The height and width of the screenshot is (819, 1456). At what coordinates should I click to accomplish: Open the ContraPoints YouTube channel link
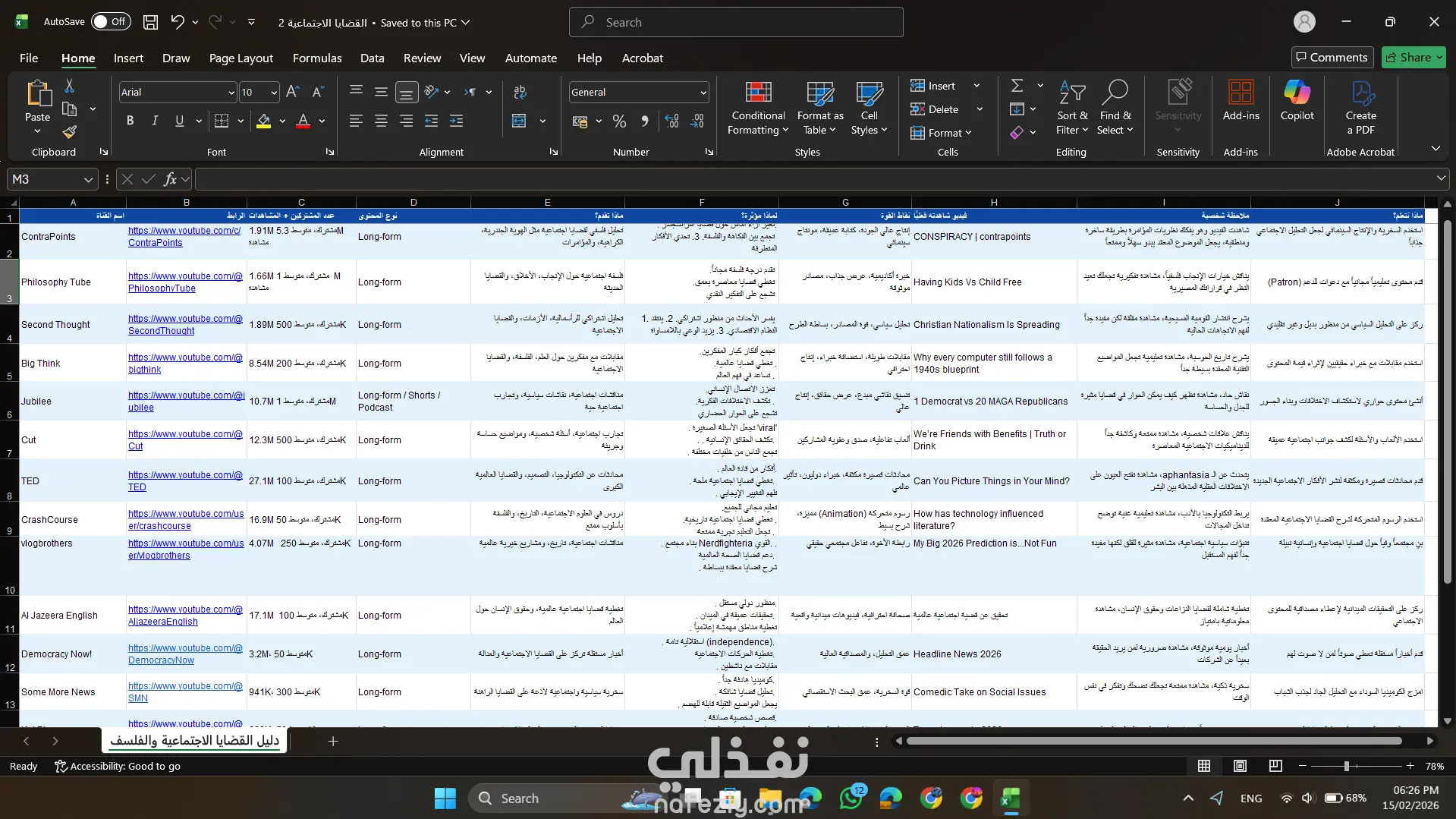[184, 237]
